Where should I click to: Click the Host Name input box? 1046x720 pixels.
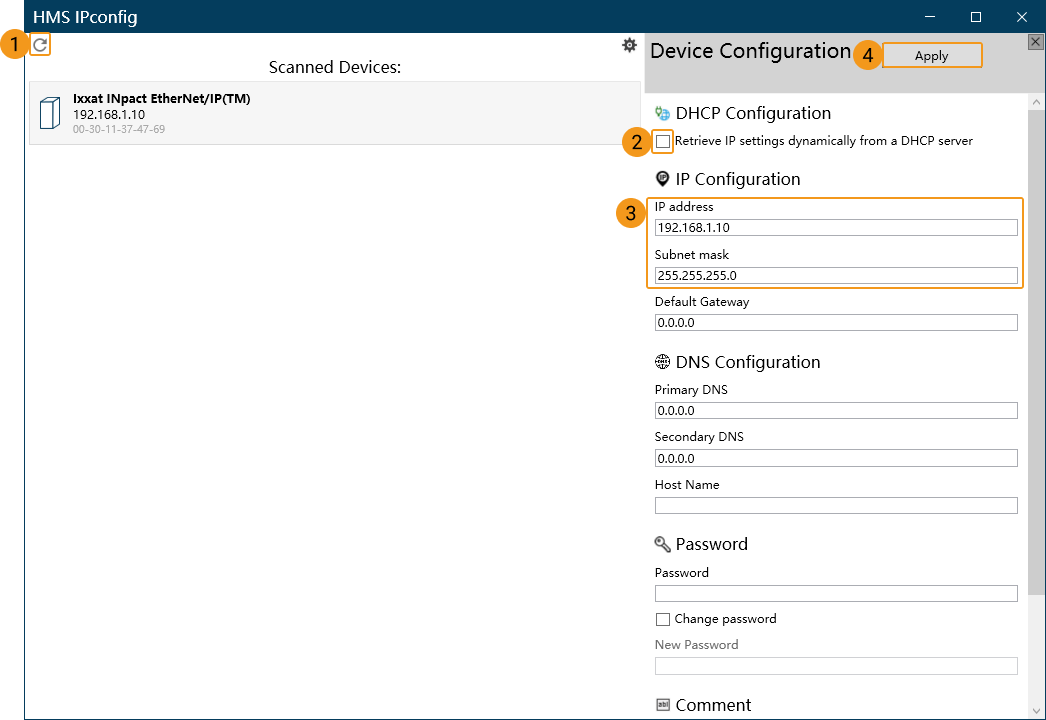pos(835,506)
